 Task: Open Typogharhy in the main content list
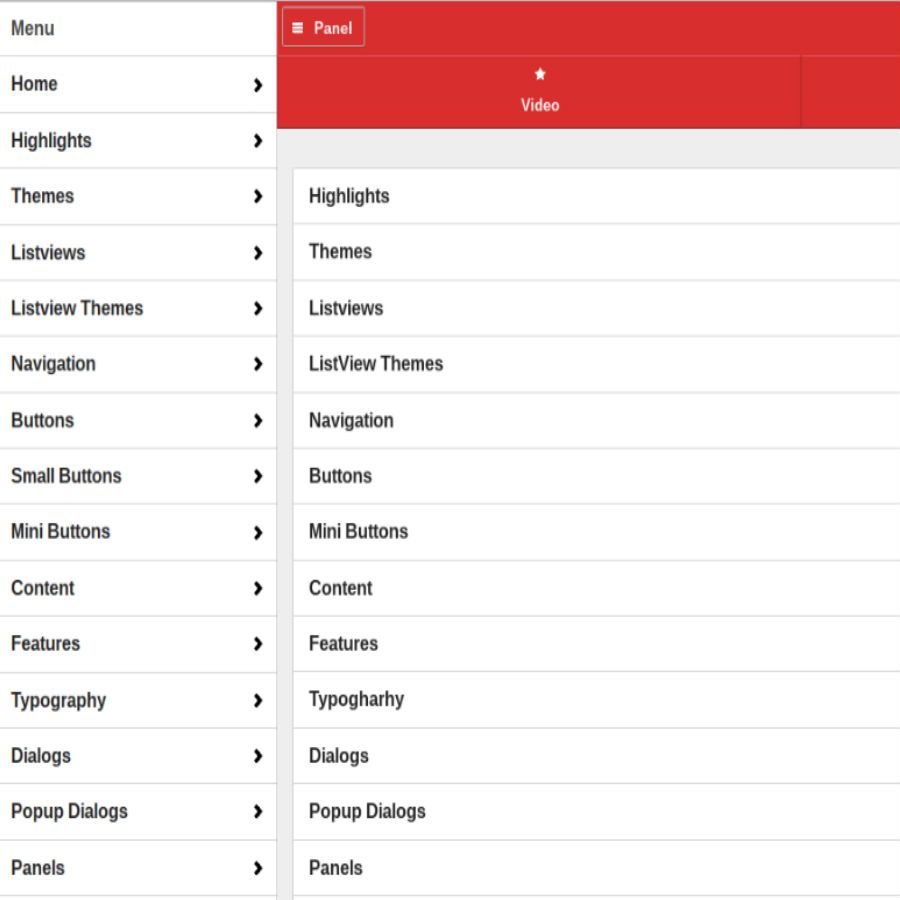pos(357,700)
